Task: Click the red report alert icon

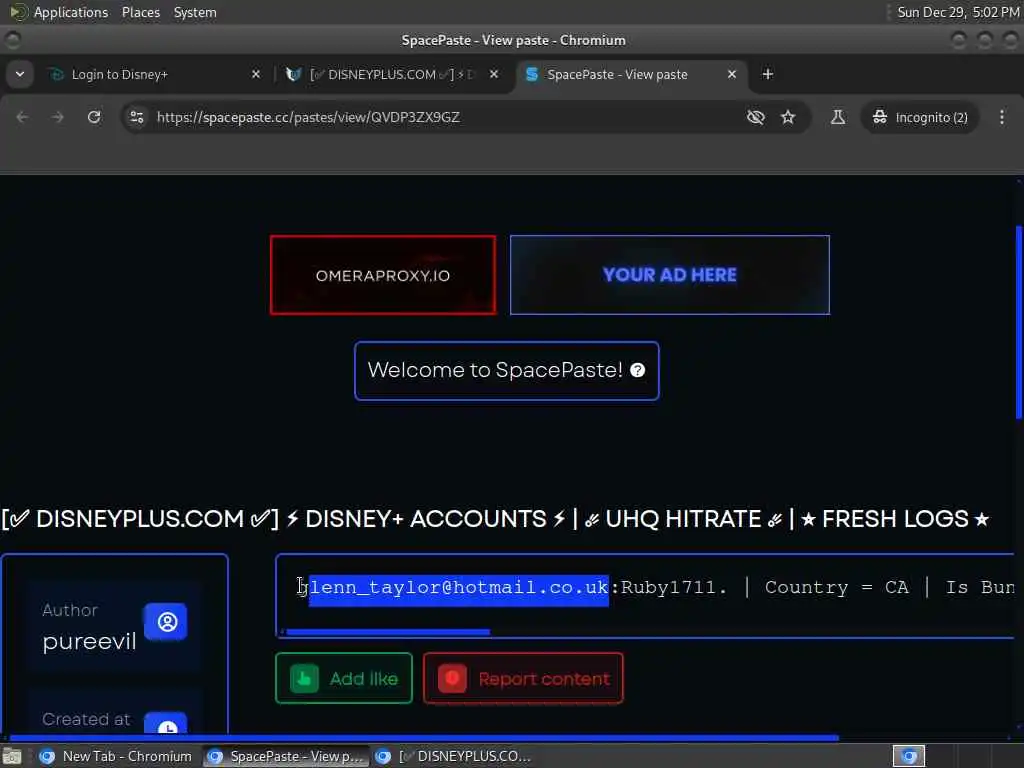Action: 452,679
